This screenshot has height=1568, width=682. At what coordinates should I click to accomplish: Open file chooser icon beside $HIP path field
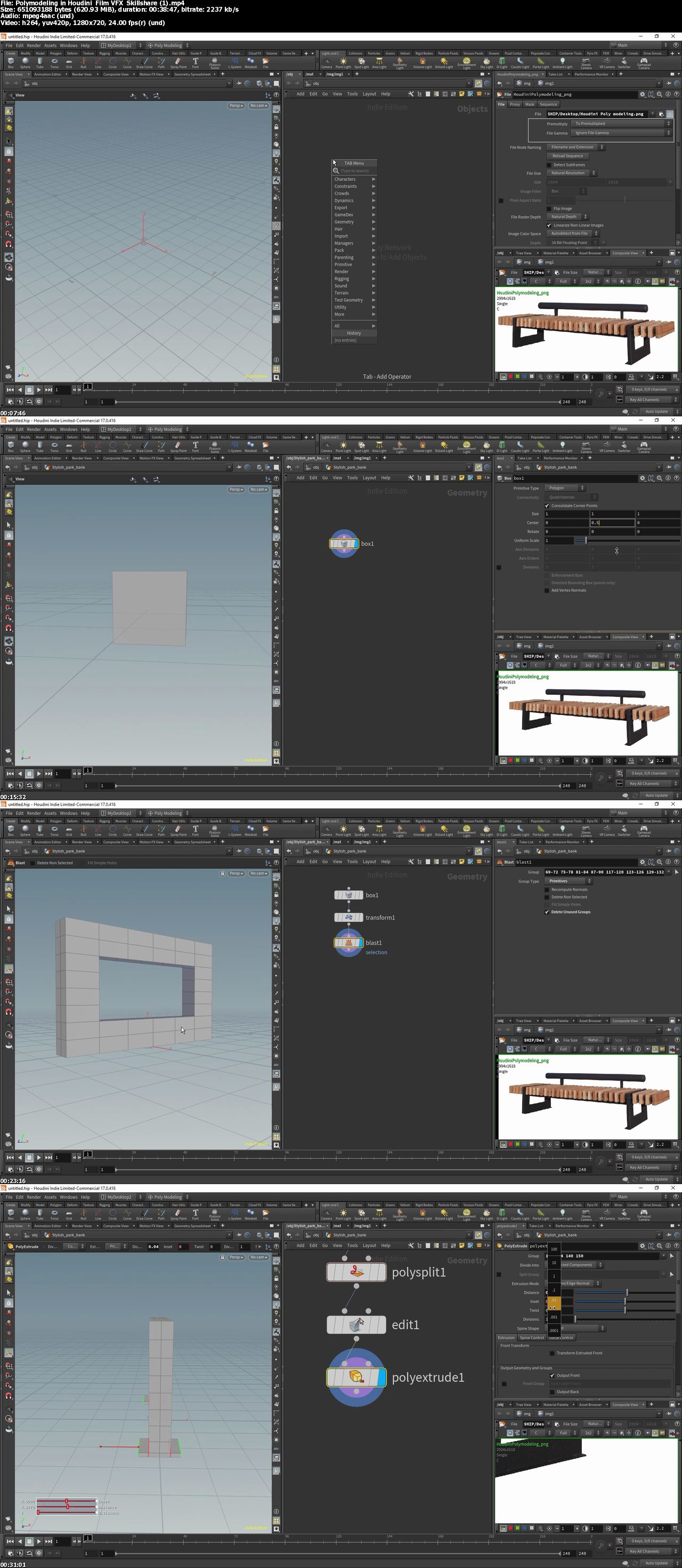(x=661, y=114)
